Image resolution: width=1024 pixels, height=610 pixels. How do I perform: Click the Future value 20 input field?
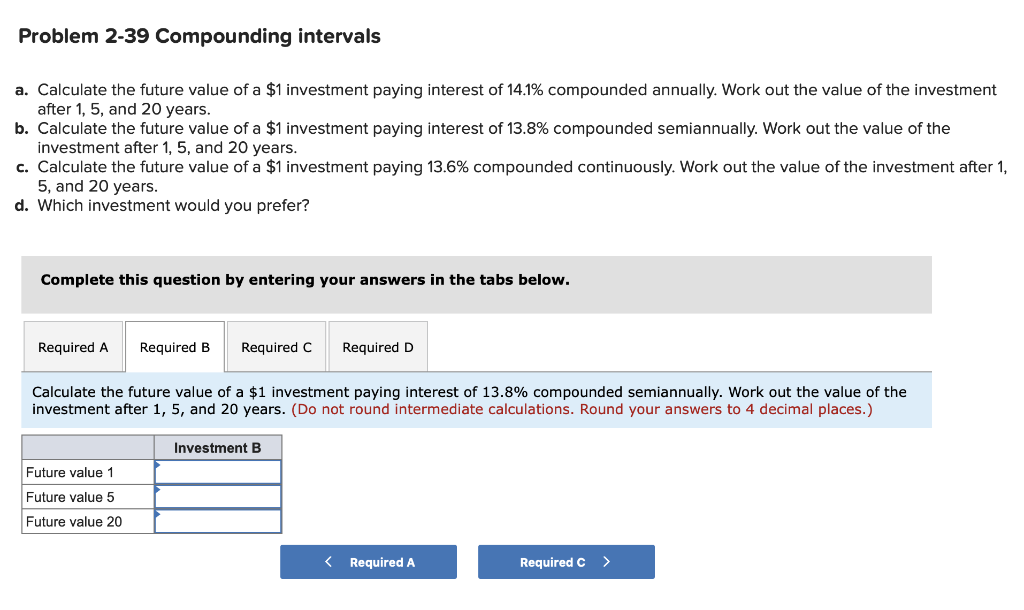[x=220, y=520]
